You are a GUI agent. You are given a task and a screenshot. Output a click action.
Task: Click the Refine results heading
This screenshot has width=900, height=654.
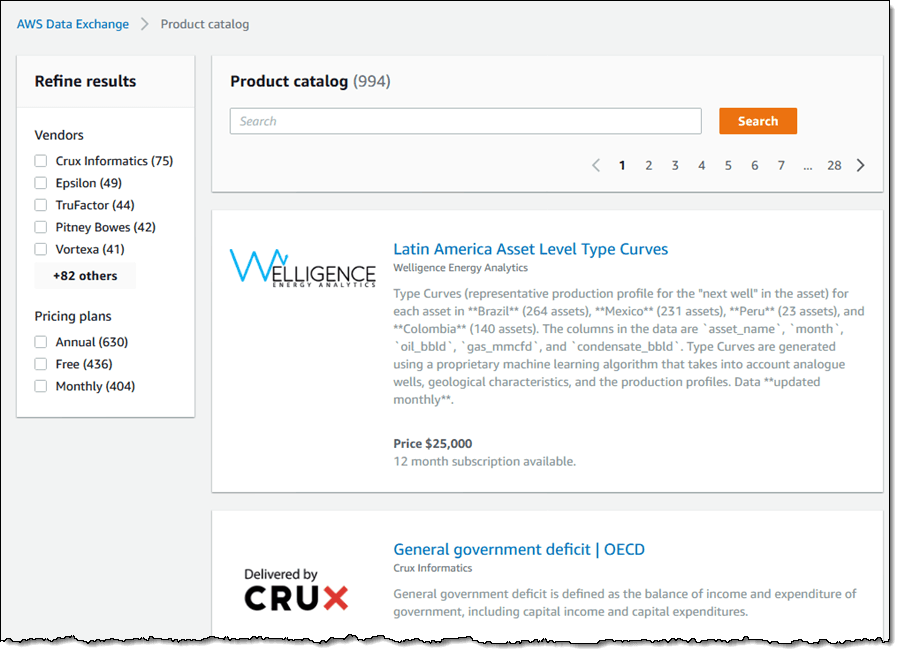[x=86, y=82]
